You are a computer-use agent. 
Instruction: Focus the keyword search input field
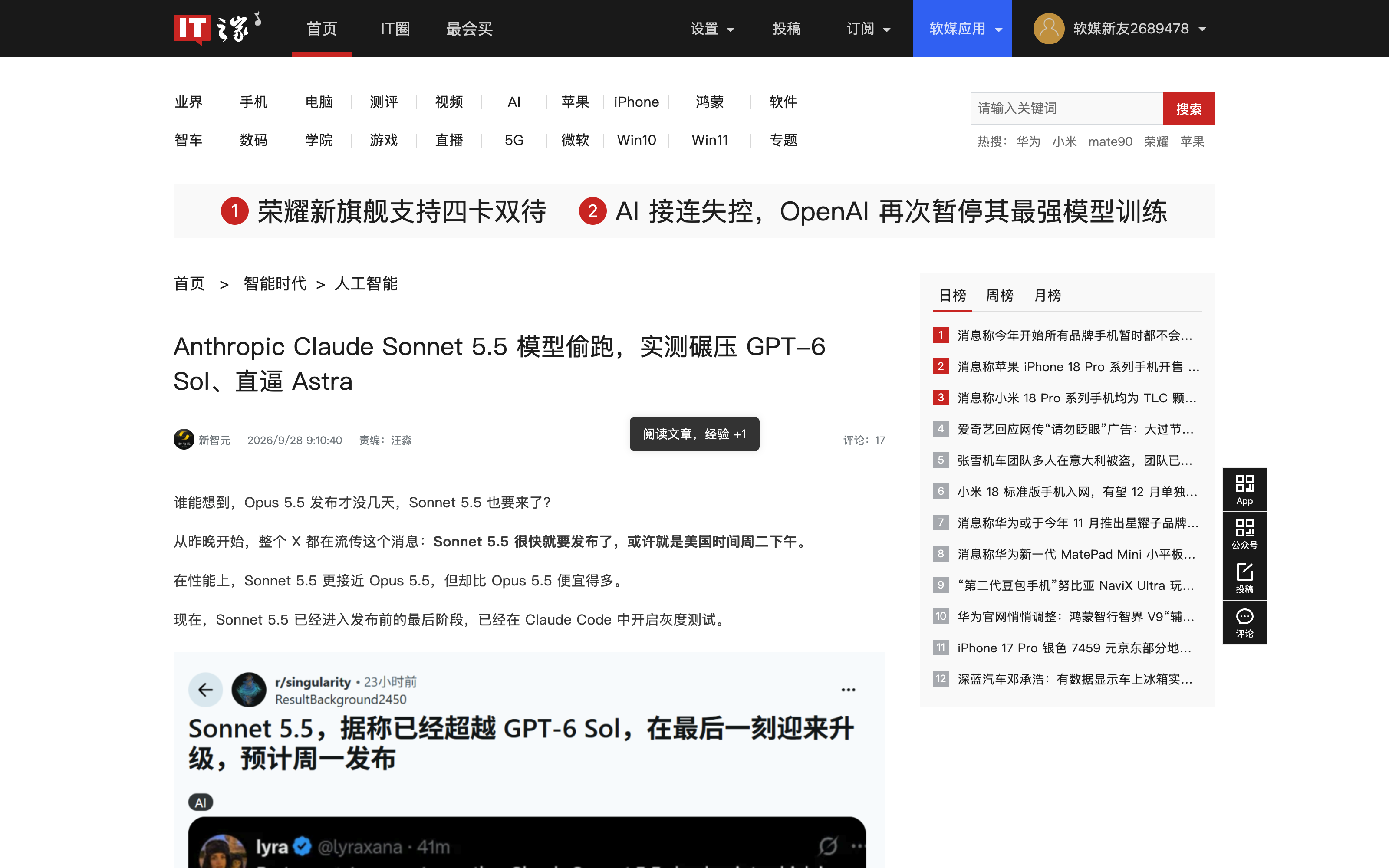(1066, 108)
